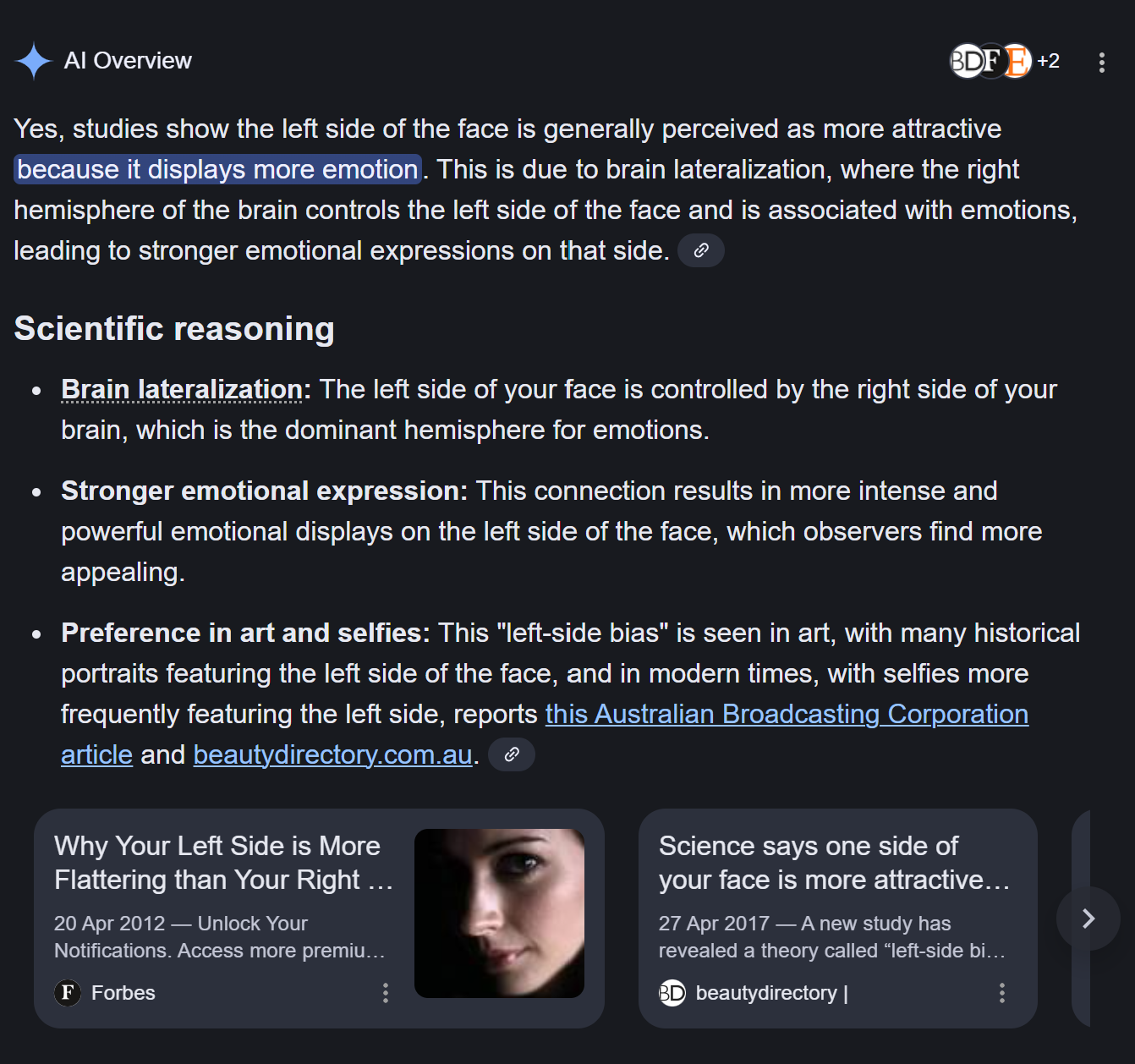This screenshot has width=1135, height=1064.
Task: Click the beautydirectory BD favicon
Action: (x=672, y=992)
